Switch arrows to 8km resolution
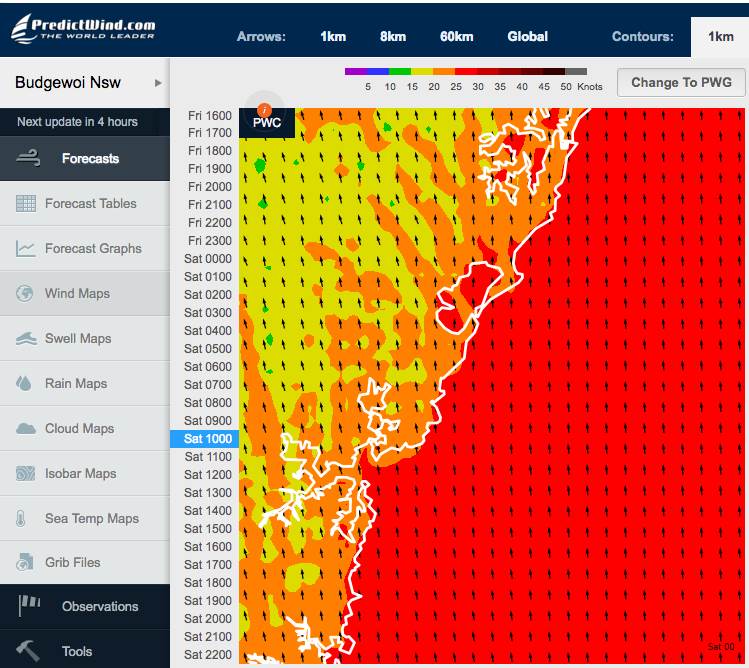This screenshot has width=749, height=668. click(x=393, y=37)
